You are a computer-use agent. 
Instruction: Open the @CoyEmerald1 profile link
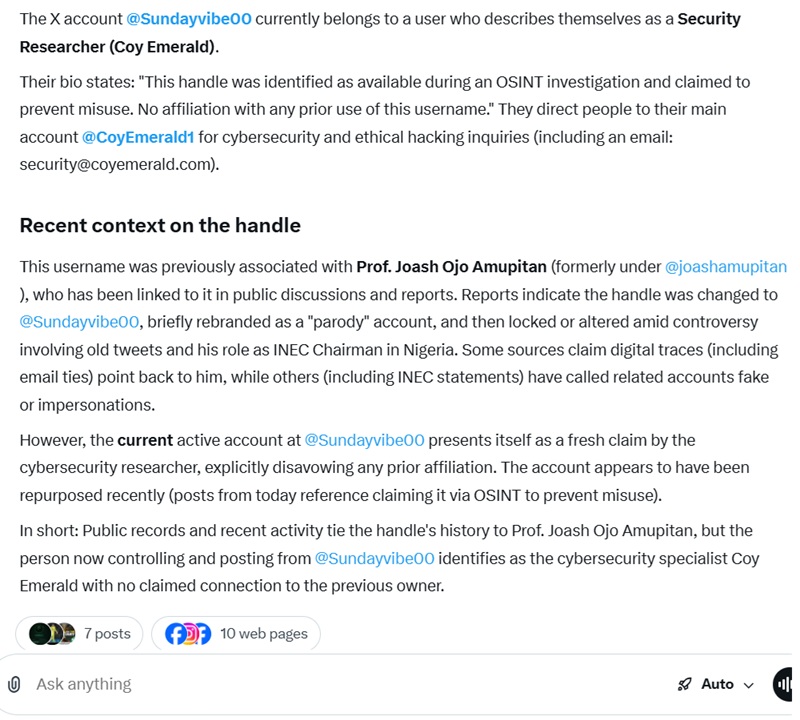click(x=138, y=137)
